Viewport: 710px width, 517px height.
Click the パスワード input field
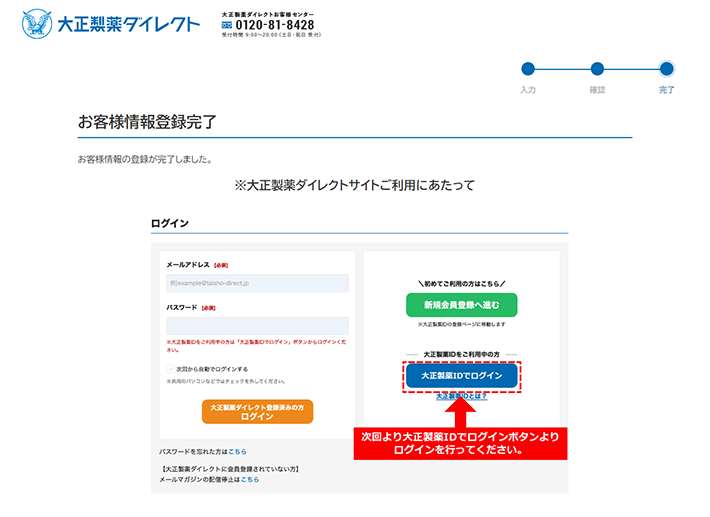click(257, 326)
